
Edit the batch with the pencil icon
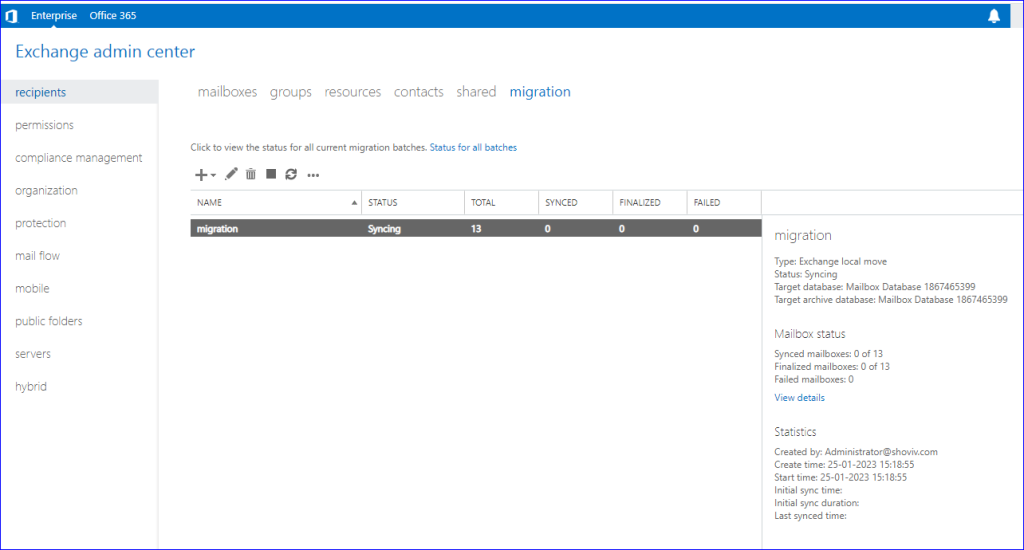point(231,174)
